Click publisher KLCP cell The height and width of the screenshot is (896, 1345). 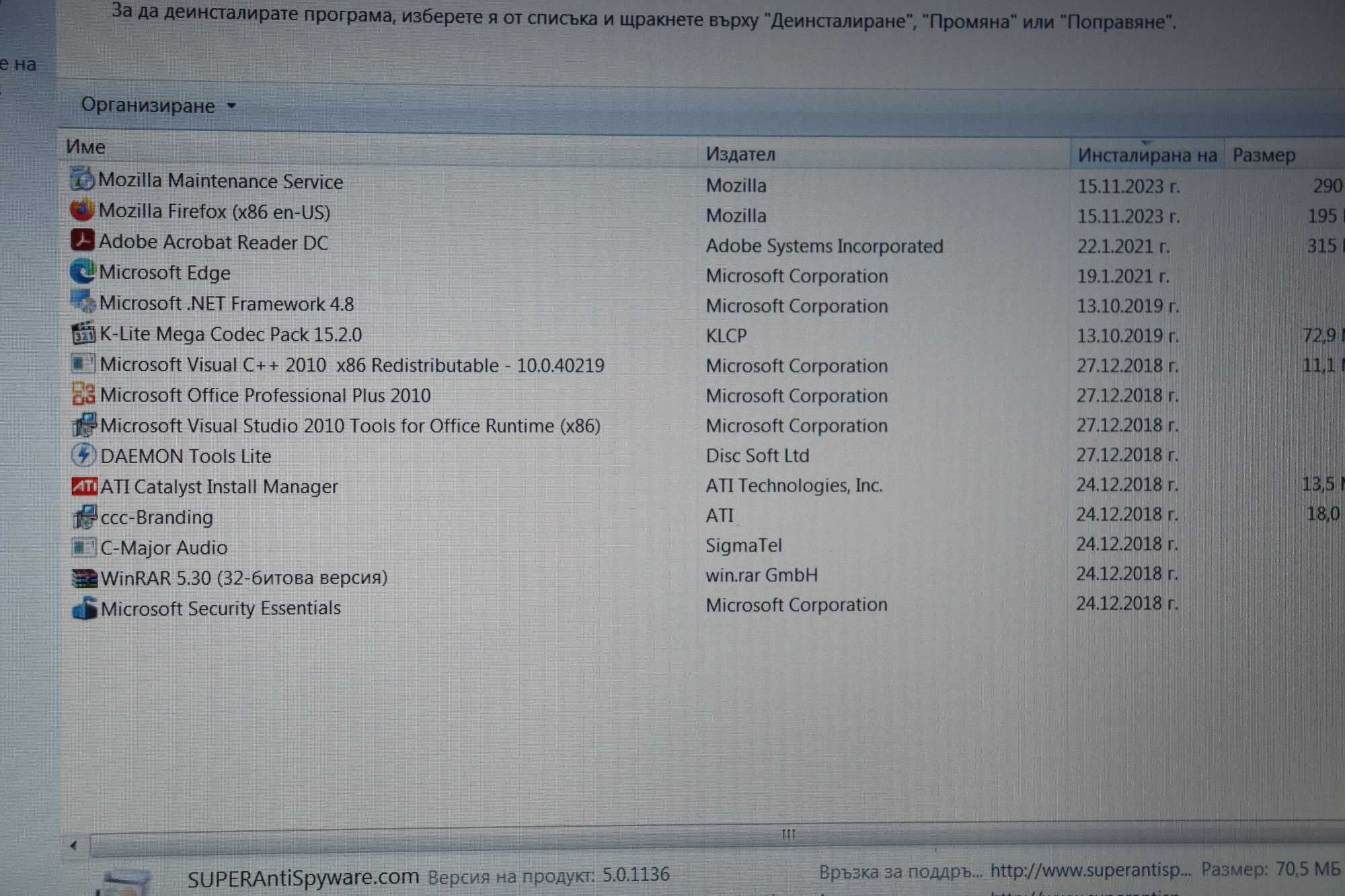click(726, 335)
